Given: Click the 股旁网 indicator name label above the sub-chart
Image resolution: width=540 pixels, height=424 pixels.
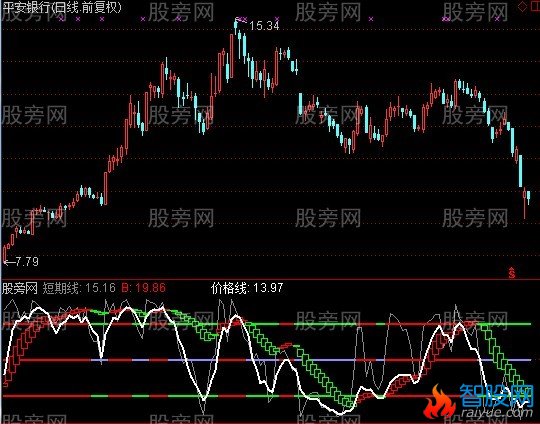Looking at the screenshot, I should [20, 288].
